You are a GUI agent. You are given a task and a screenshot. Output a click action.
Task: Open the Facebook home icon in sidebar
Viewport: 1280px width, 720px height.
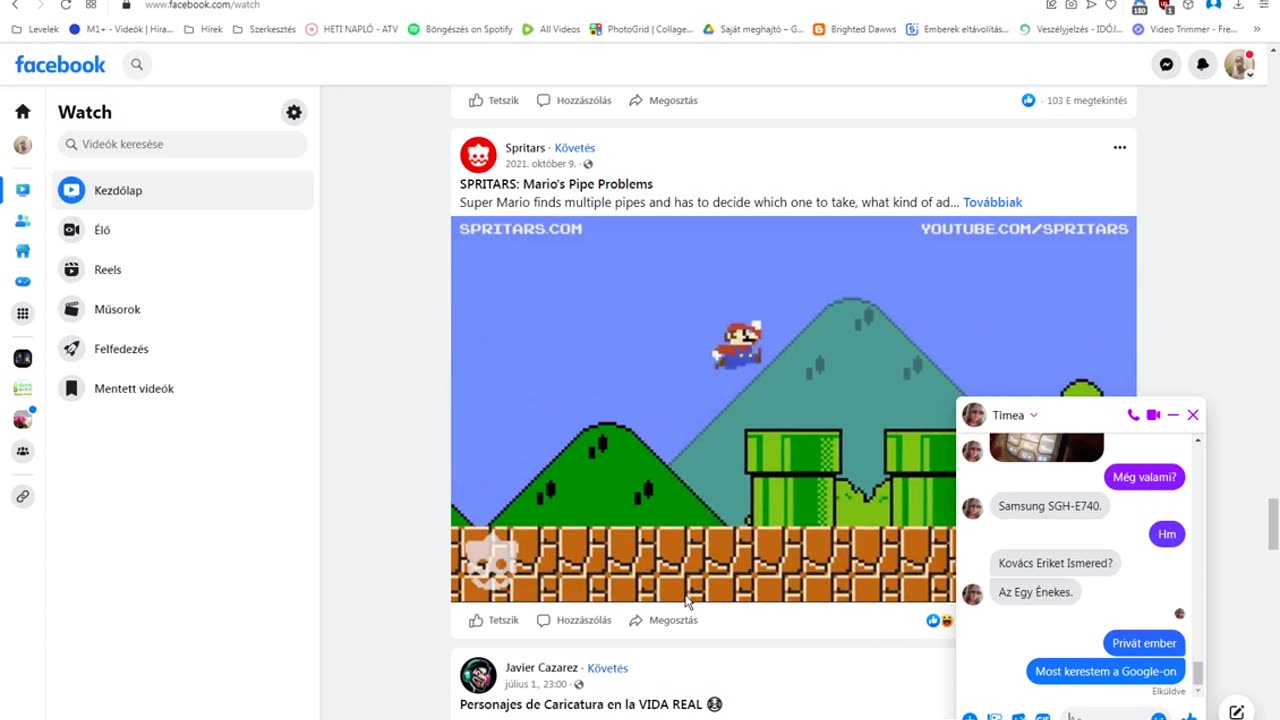23,112
